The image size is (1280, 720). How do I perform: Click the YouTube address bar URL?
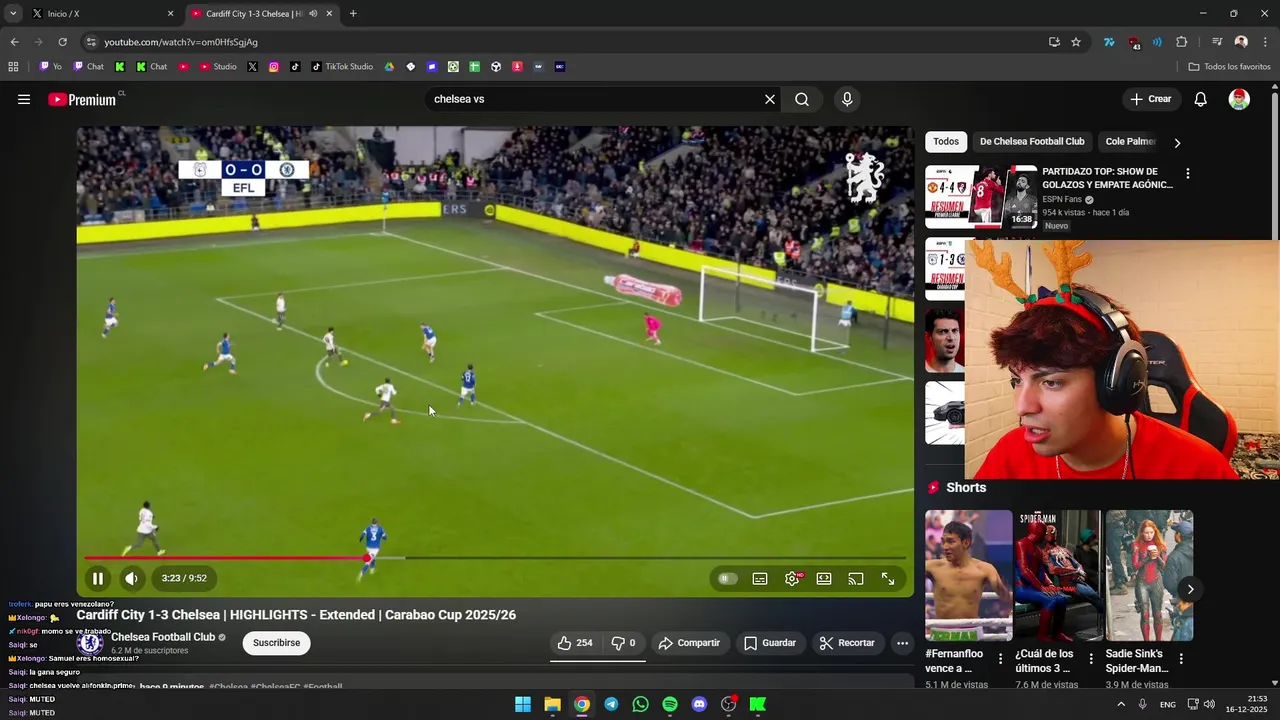(181, 42)
